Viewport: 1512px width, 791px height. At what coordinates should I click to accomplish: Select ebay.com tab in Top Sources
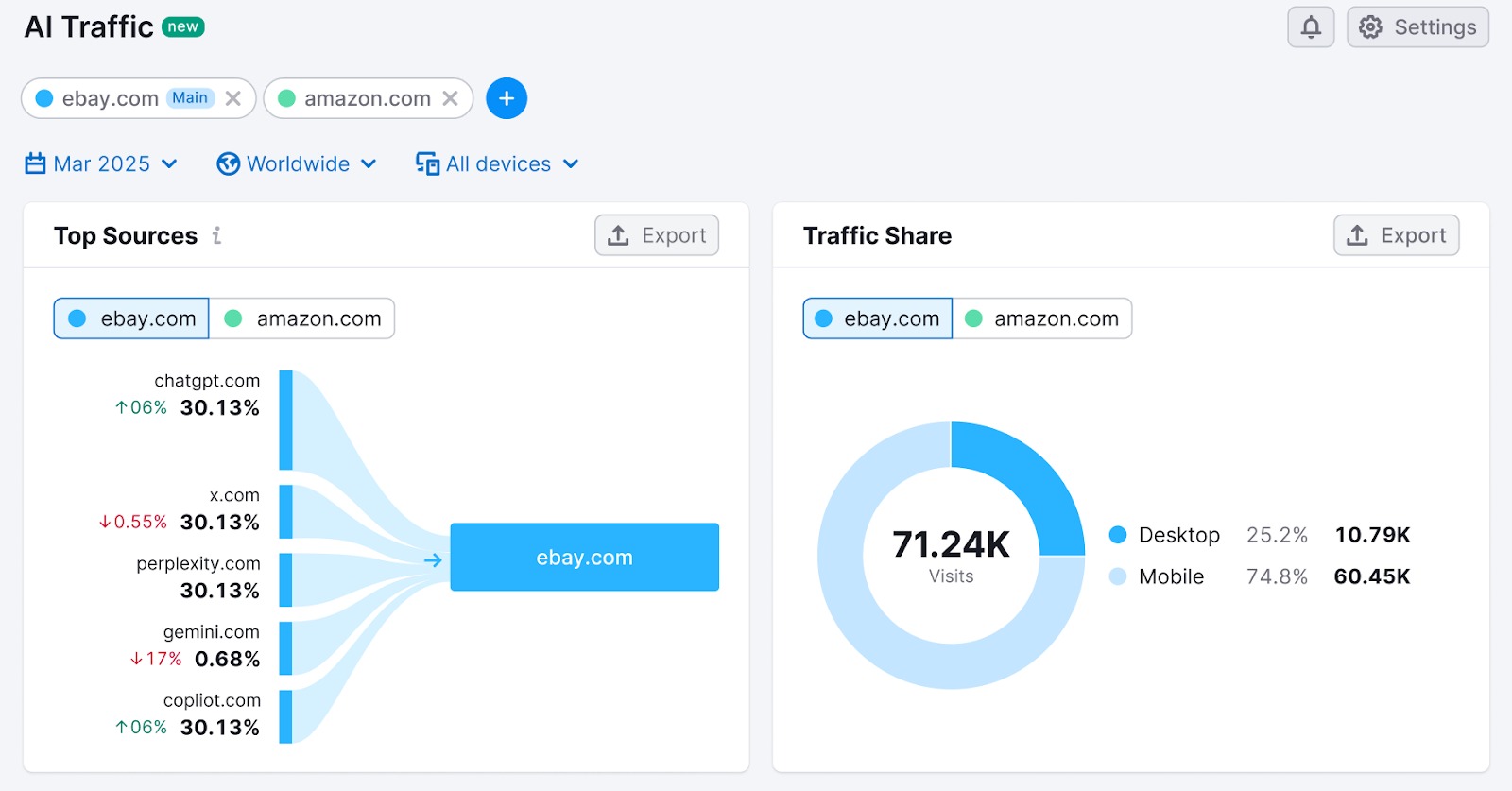[x=131, y=318]
